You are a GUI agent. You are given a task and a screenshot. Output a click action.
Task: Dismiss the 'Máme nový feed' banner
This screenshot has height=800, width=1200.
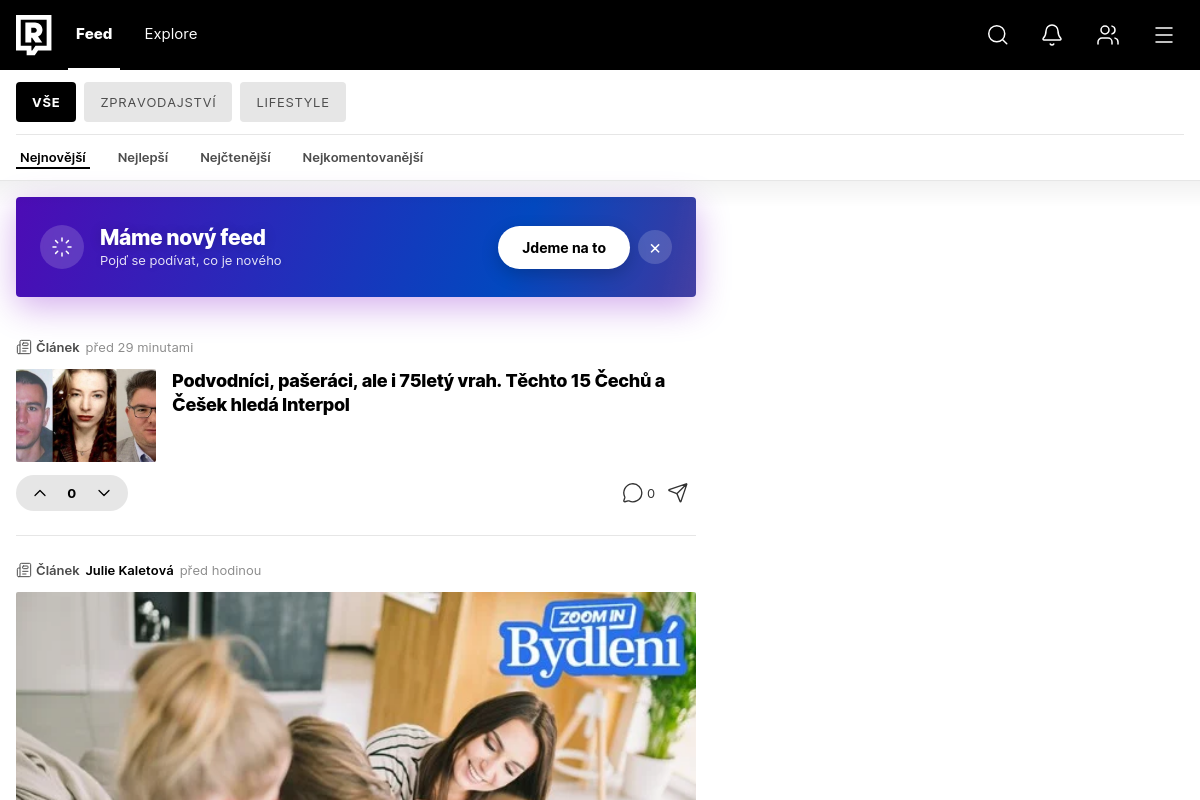pyautogui.click(x=655, y=248)
